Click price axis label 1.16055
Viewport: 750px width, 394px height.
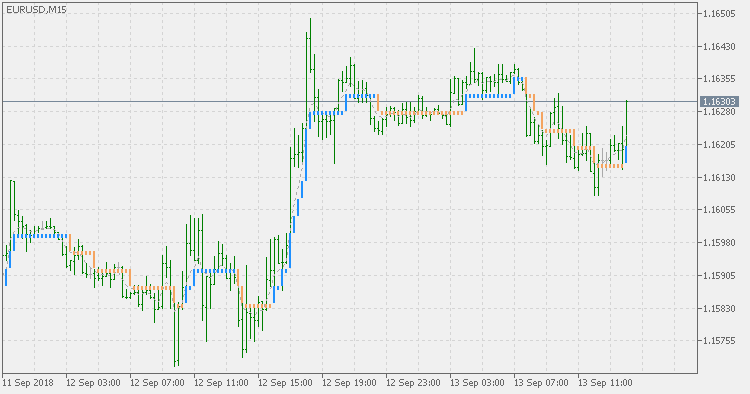click(719, 210)
